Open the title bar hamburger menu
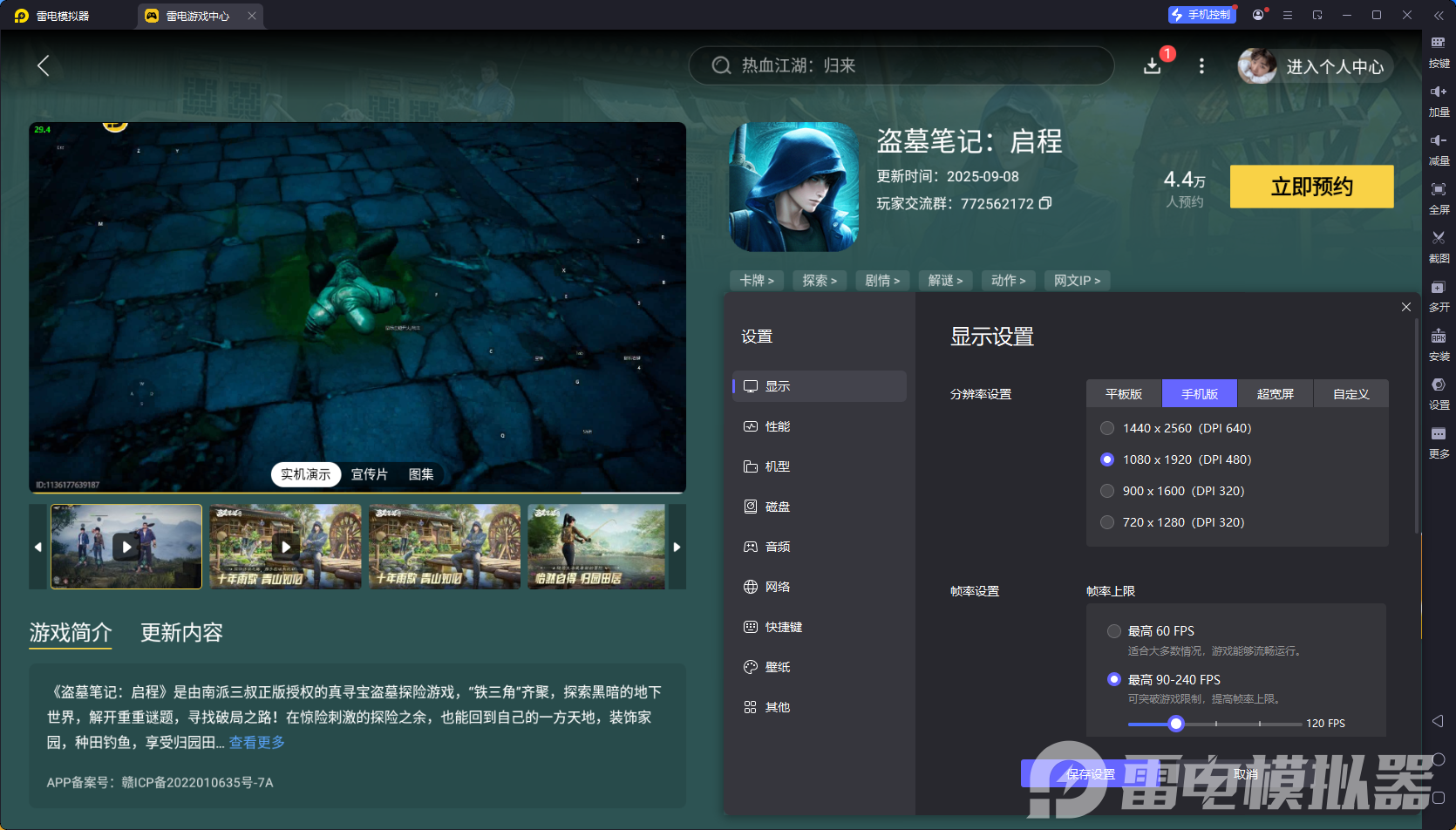Screen dimensions: 1456x830 point(1288,15)
